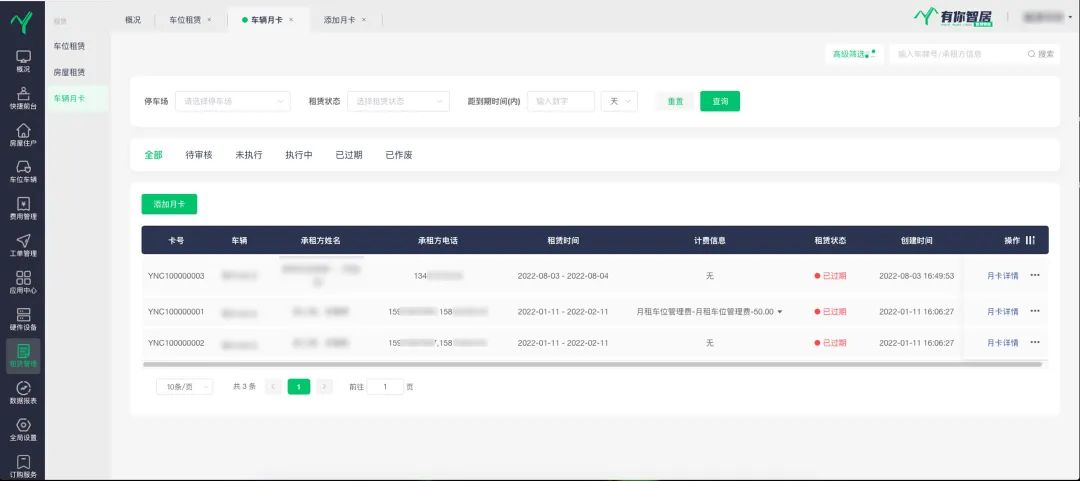Expand billing details for card YNC100000001
Screen dimensions: 1080x481
click(780, 312)
